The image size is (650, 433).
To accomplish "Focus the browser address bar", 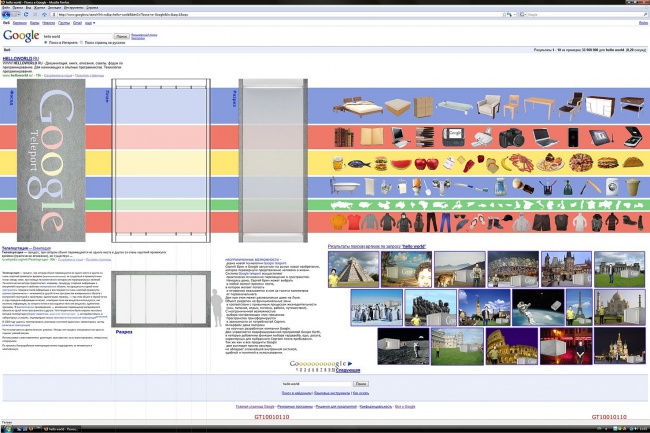I will tap(276, 15).
